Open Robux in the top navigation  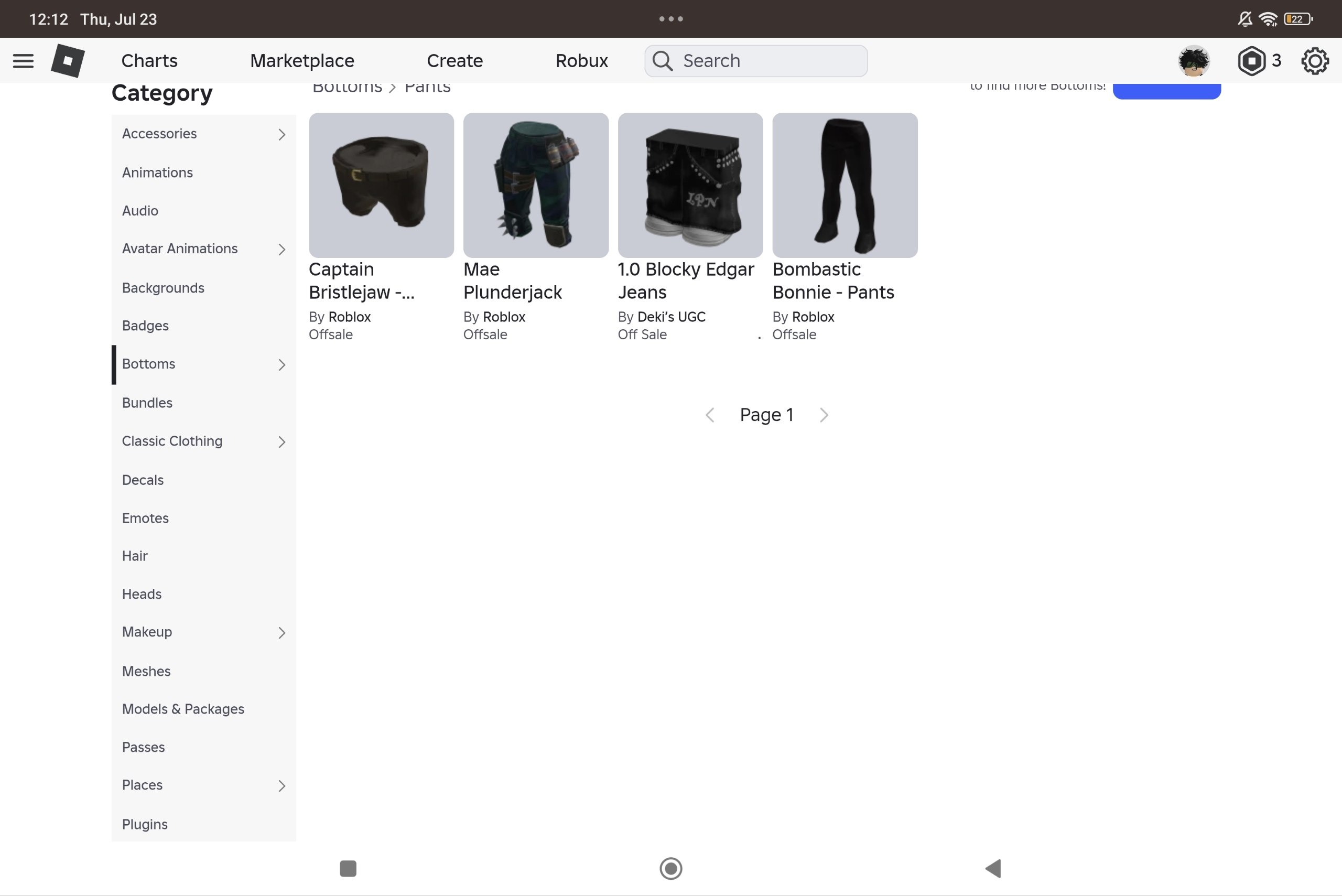coord(581,61)
